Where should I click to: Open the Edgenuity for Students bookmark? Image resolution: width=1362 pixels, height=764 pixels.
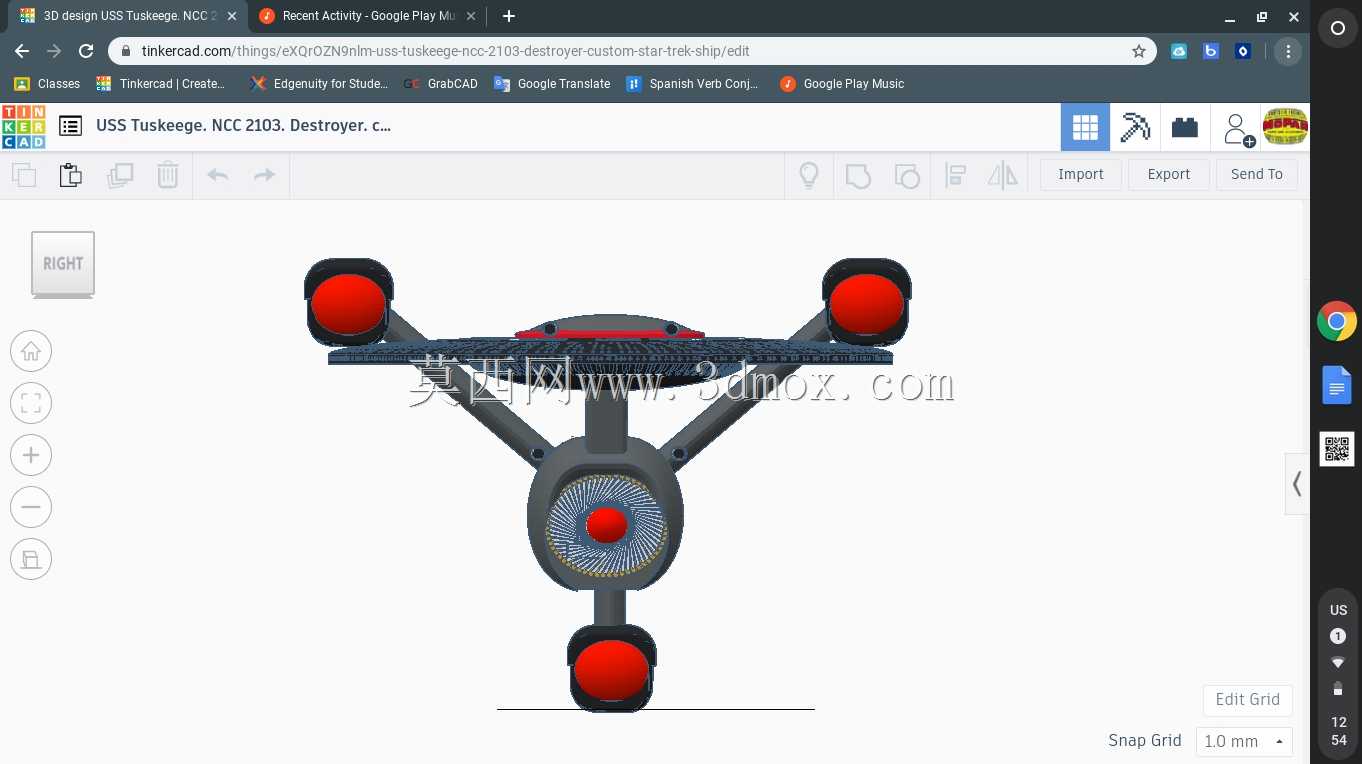(319, 84)
